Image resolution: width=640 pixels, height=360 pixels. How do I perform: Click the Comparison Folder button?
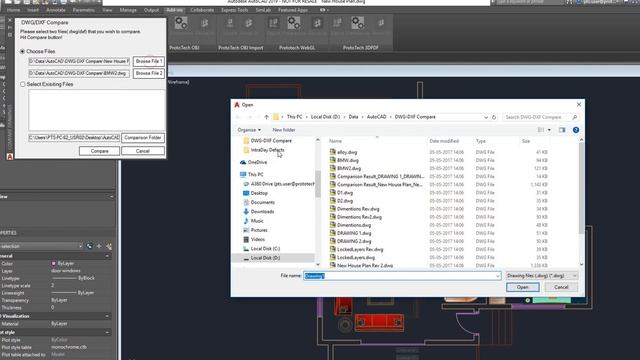click(143, 138)
